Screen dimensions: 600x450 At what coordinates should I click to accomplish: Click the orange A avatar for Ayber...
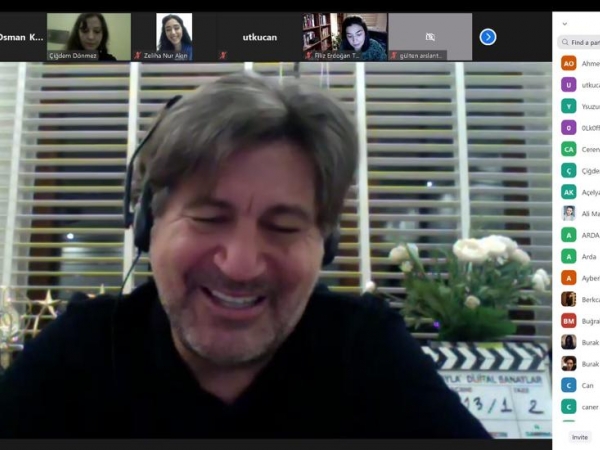pos(569,278)
